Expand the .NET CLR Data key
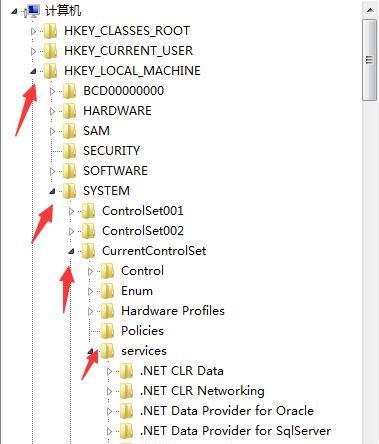This screenshot has width=379, height=444. coord(109,371)
